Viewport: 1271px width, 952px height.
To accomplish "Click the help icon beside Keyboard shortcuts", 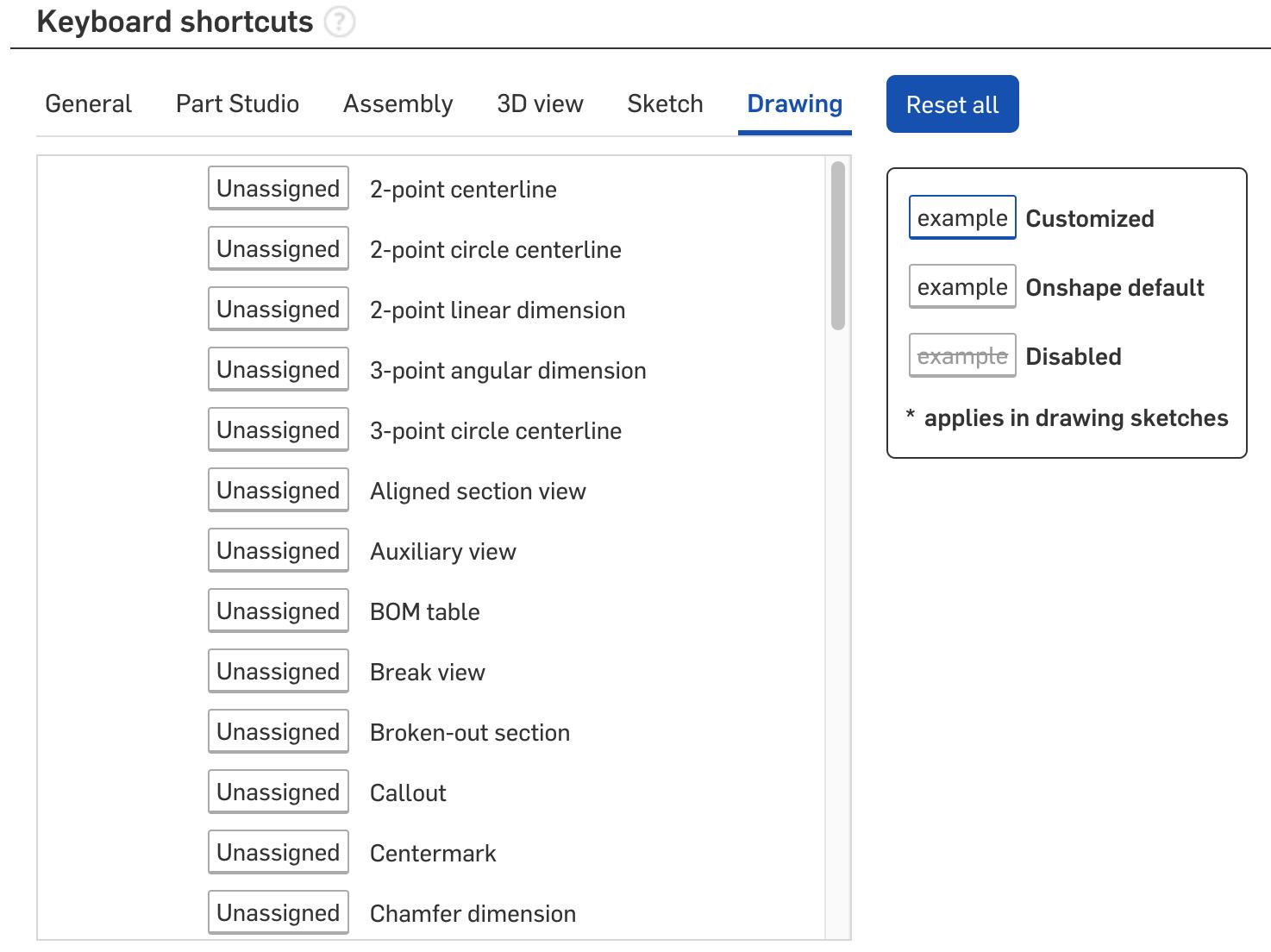I will tap(339, 22).
